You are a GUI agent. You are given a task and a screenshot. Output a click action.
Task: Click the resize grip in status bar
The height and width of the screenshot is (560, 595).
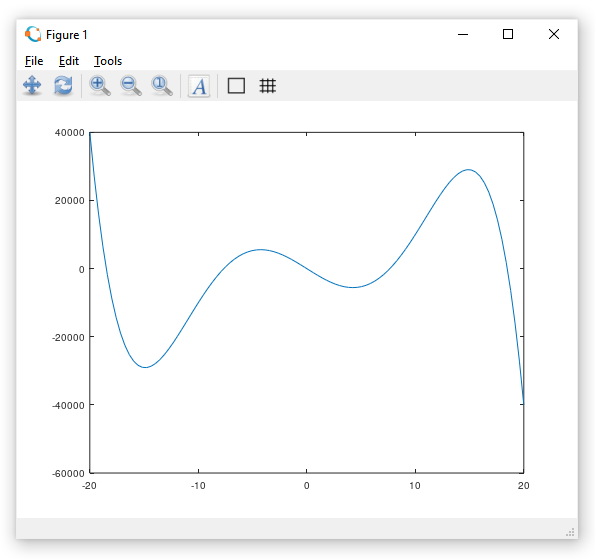pos(570,532)
